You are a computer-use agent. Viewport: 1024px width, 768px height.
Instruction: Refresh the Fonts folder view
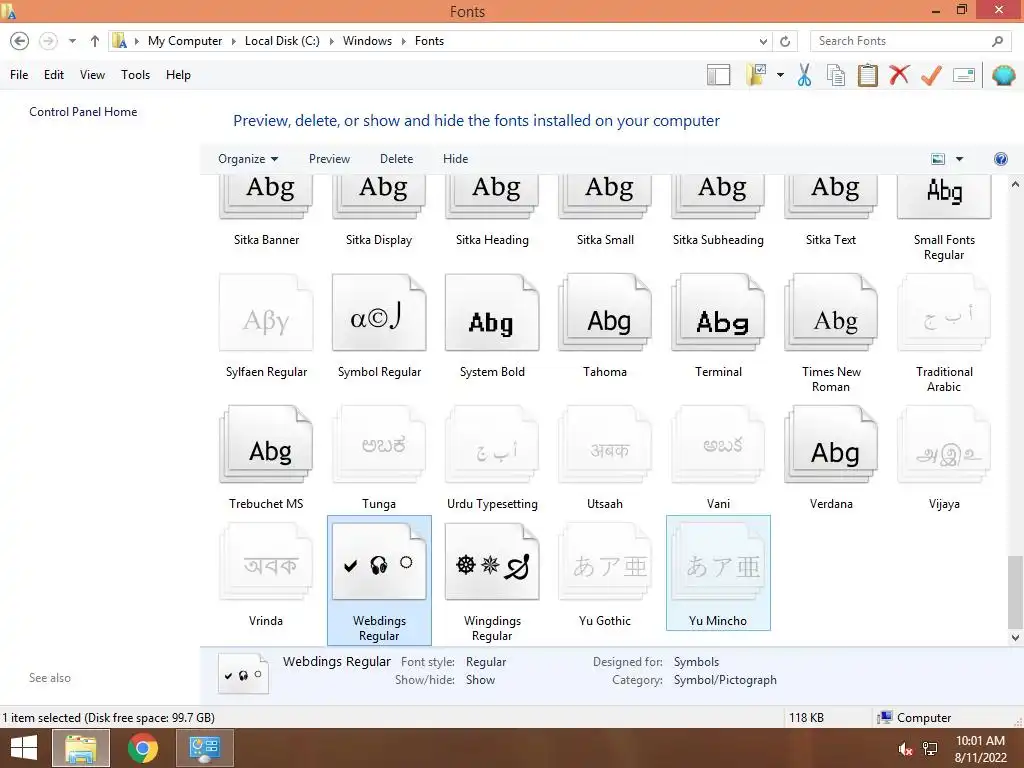(x=785, y=41)
